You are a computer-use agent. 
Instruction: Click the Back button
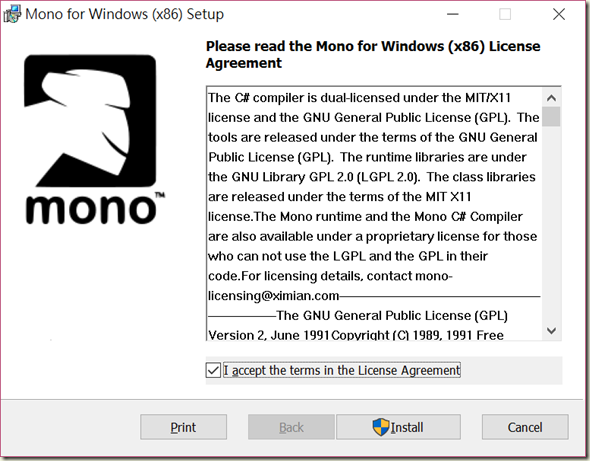(x=291, y=427)
